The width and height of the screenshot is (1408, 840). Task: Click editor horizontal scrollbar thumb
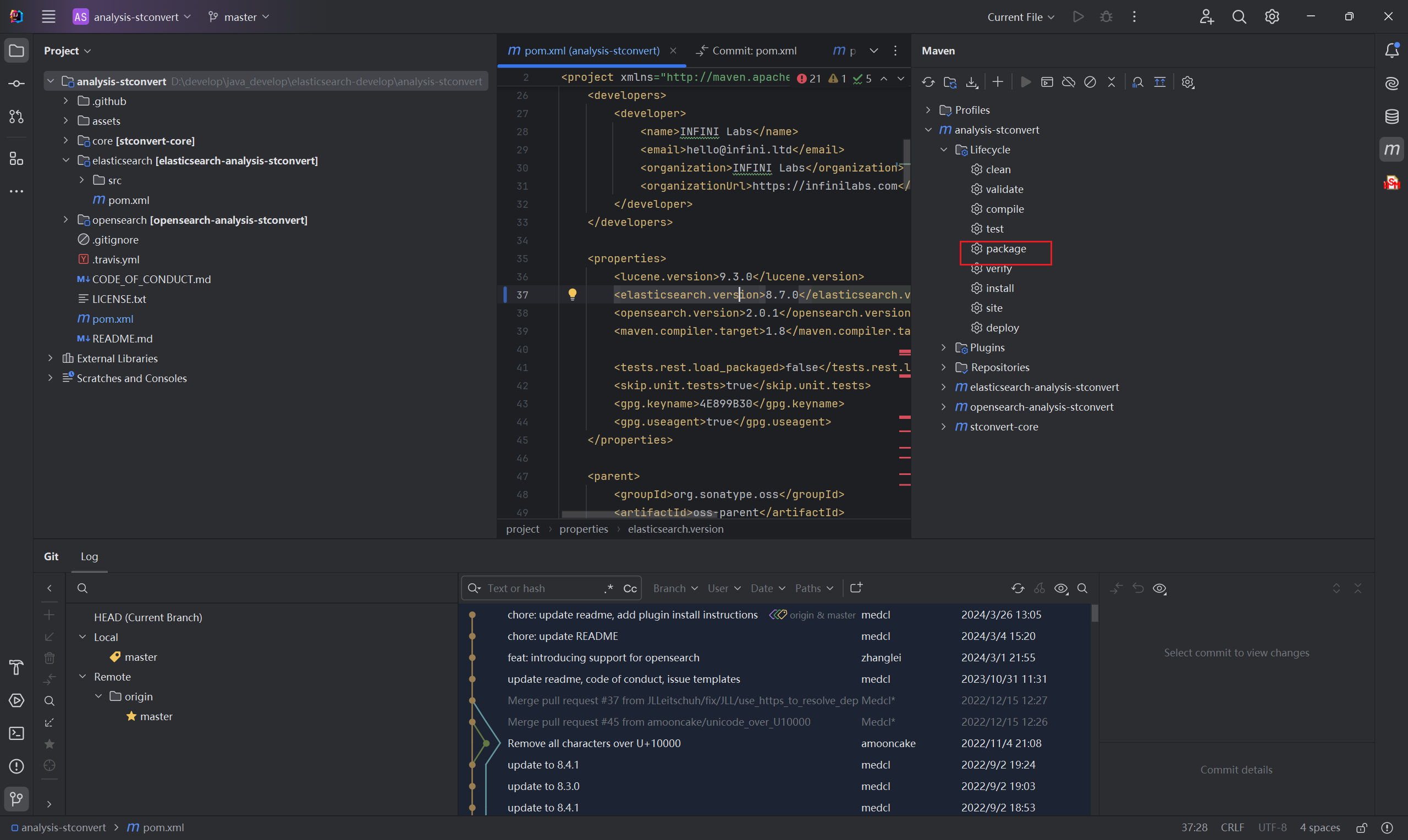click(x=639, y=514)
